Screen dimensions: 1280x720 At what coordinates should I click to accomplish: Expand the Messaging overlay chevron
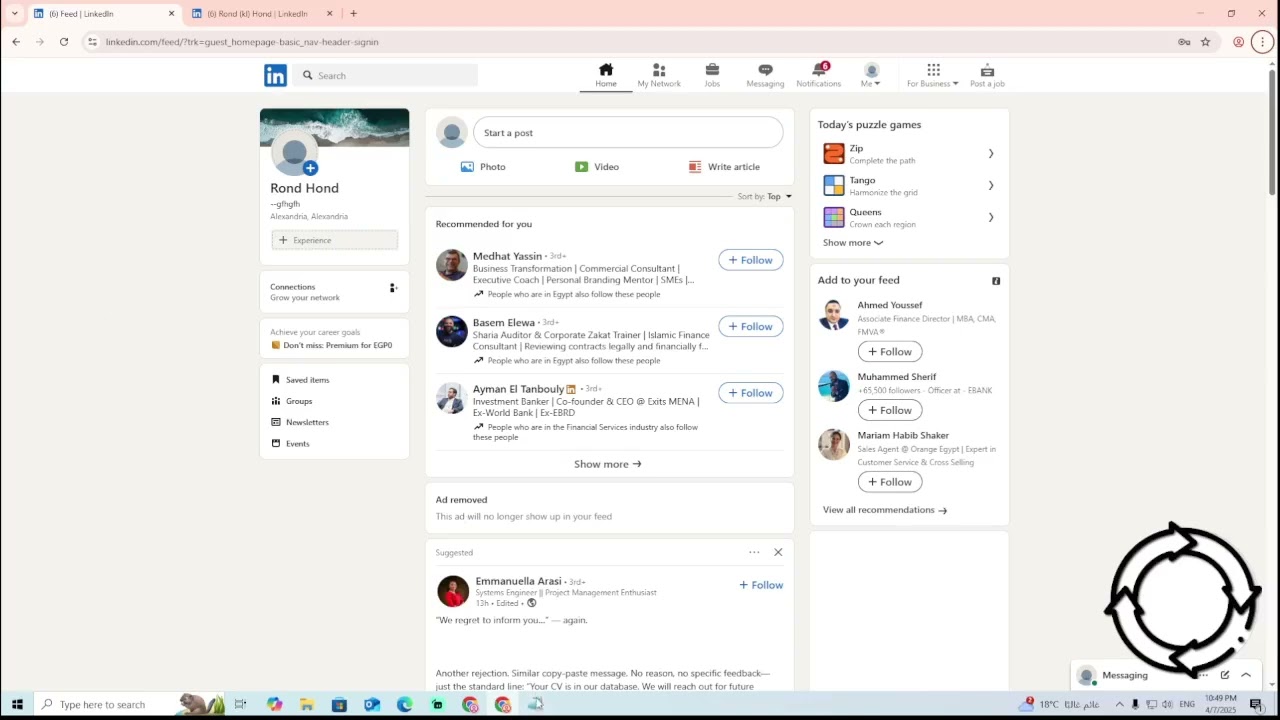[1246, 675]
